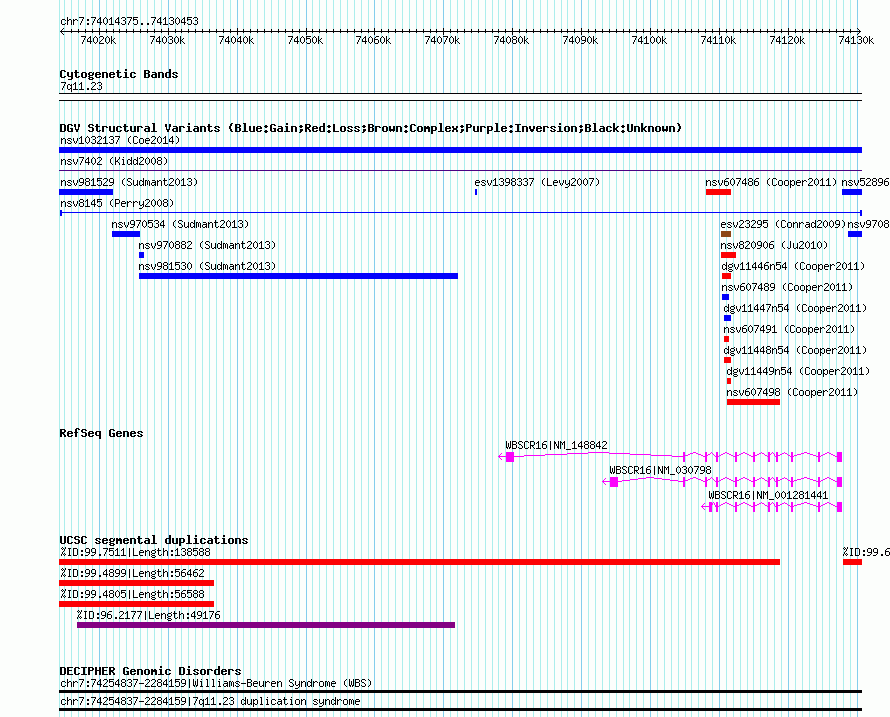The image size is (890, 717).
Task: Click segmental duplication bar Length:56462
Action: click(x=136, y=583)
